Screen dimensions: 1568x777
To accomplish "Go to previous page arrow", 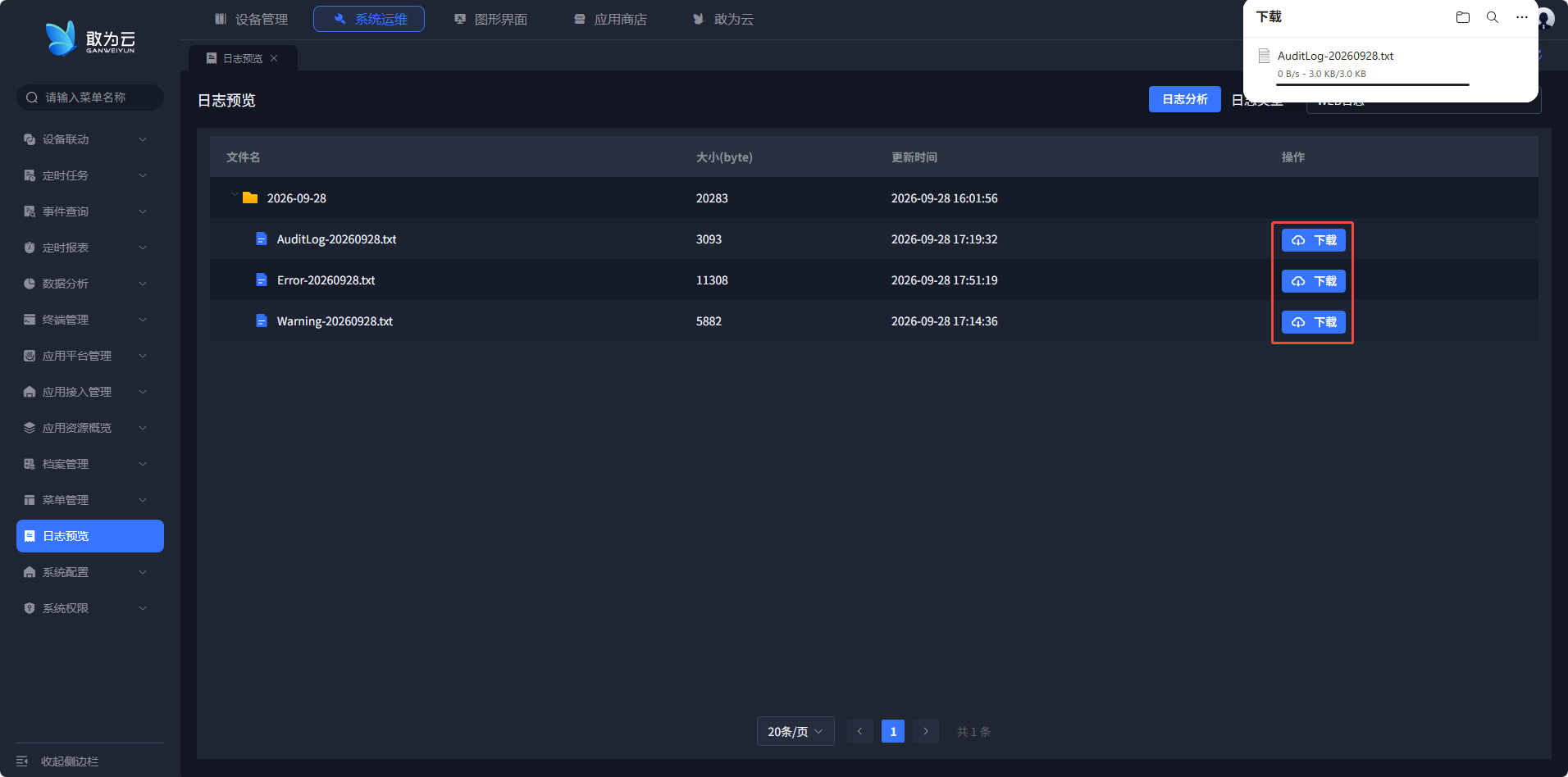I will coord(859,731).
